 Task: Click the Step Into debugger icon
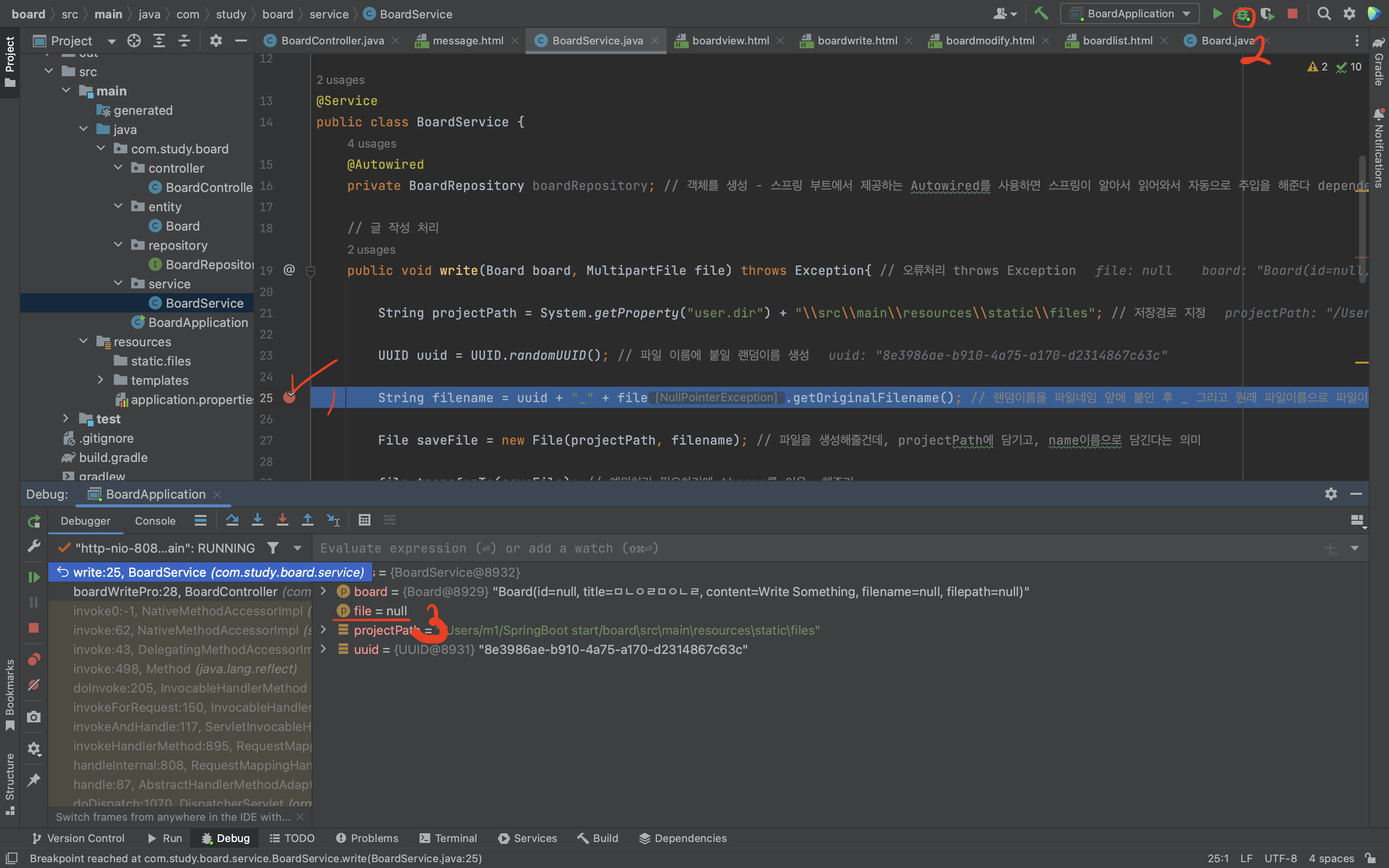coord(257,520)
